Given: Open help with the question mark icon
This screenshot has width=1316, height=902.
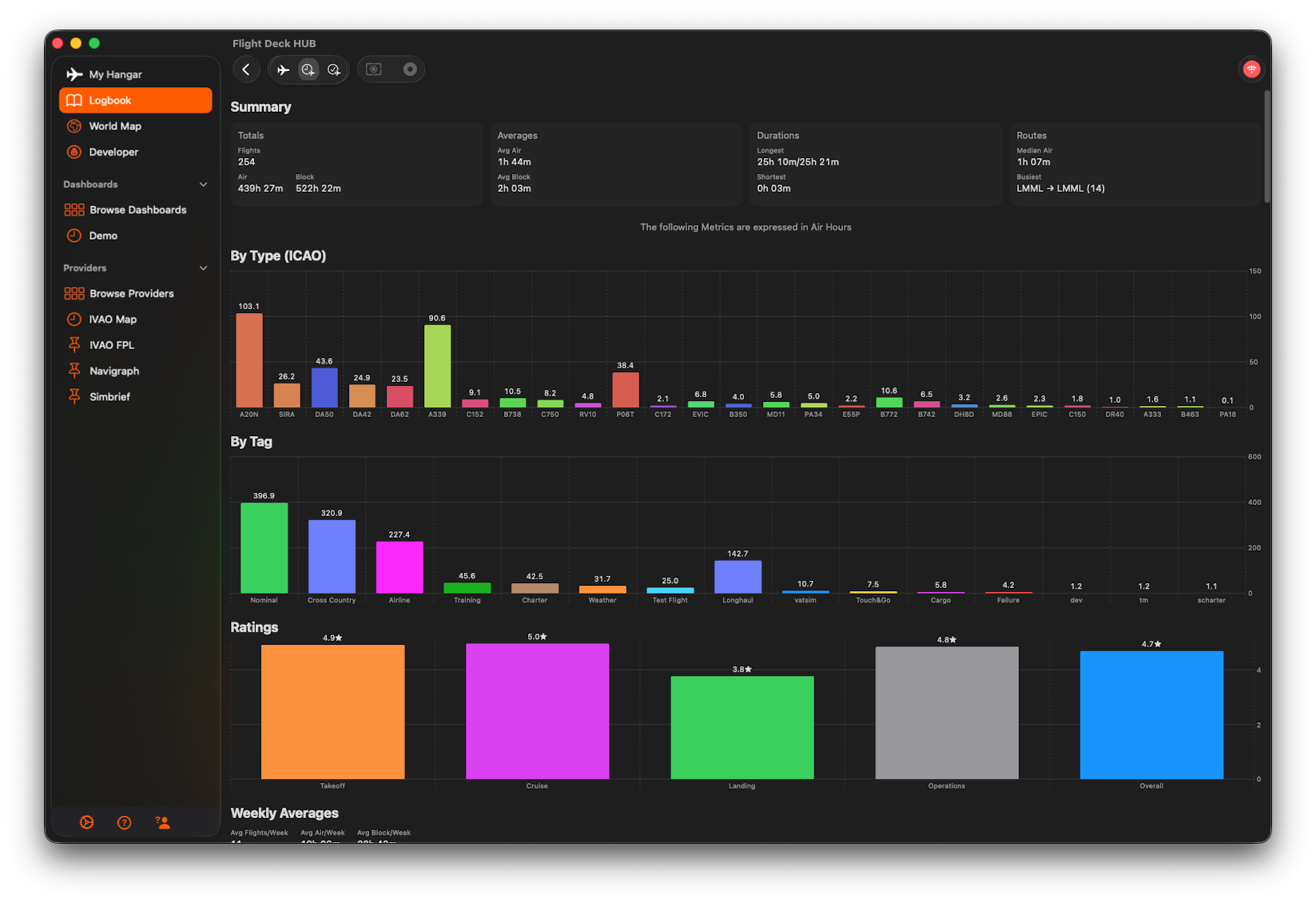Looking at the screenshot, I should (x=125, y=822).
